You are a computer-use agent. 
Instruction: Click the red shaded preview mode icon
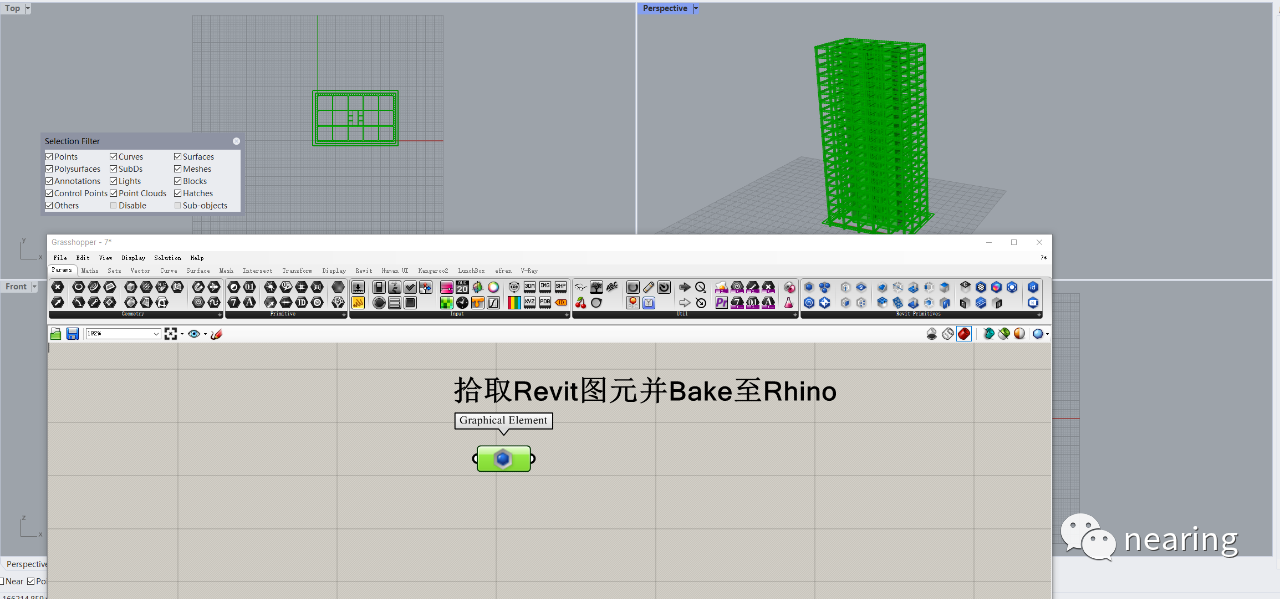point(964,333)
